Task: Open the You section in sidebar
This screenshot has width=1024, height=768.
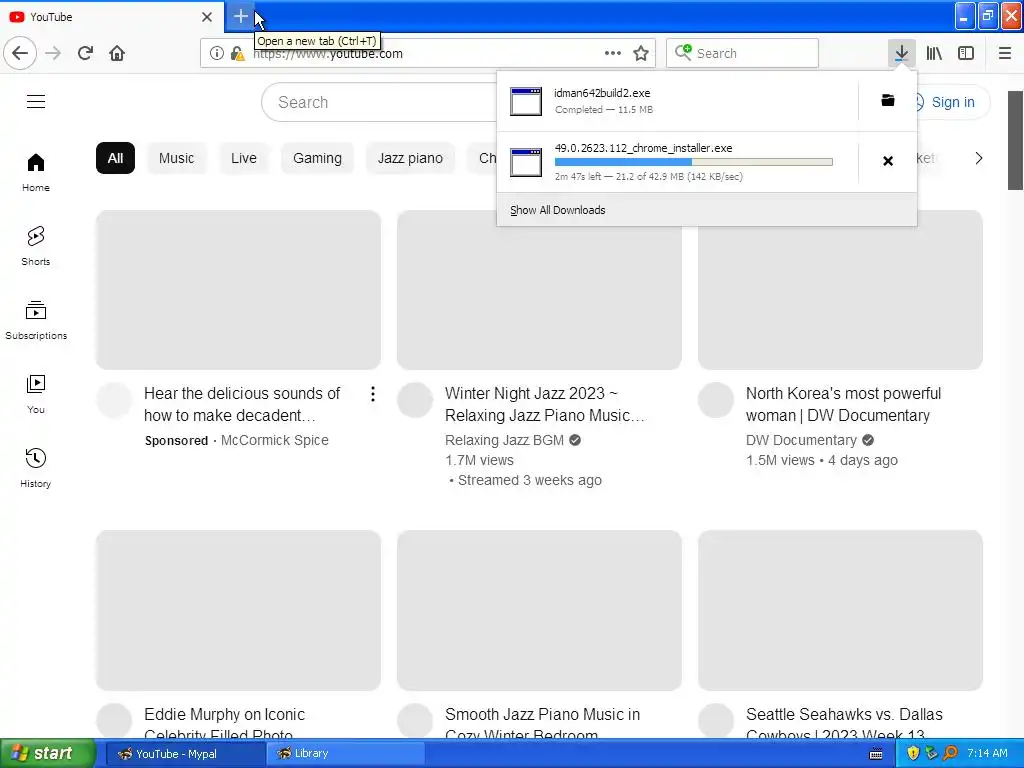Action: [x=36, y=394]
